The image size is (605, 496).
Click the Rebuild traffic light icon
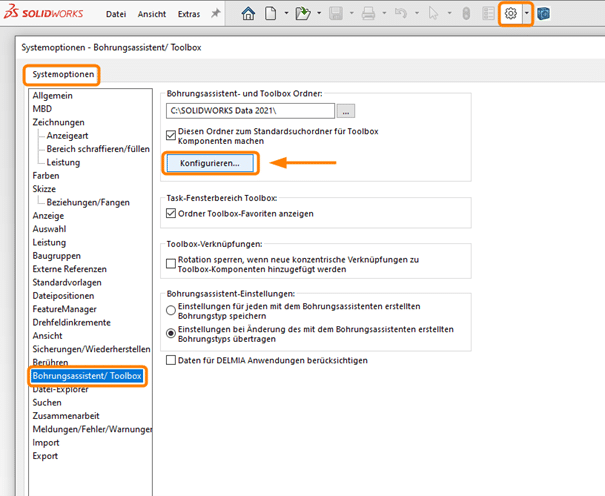pos(466,13)
